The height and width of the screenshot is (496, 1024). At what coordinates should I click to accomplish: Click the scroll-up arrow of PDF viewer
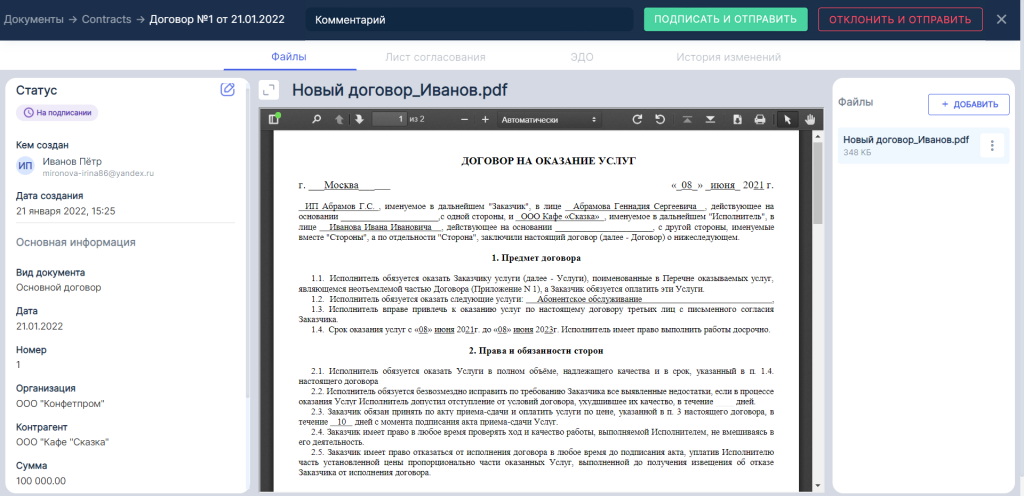[x=817, y=134]
